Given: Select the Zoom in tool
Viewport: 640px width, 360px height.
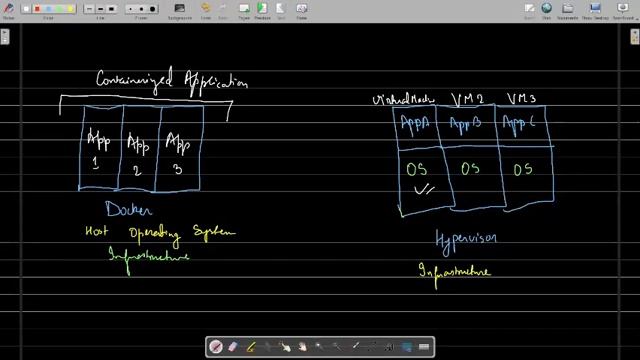Looking at the screenshot, I should coord(320,347).
